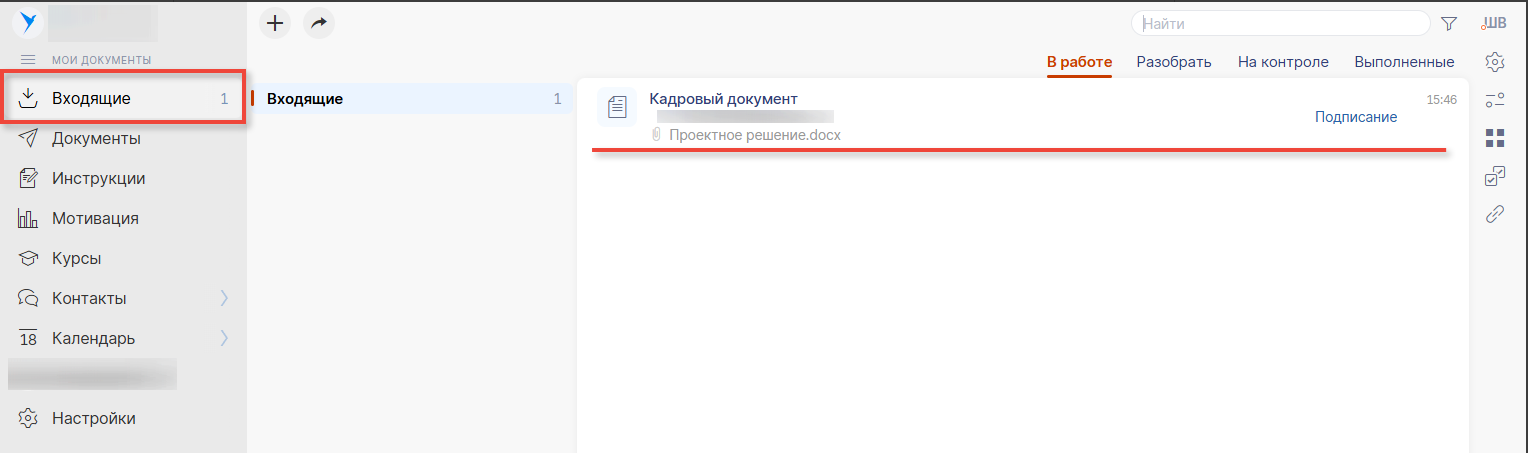Click the plus button to create new

[x=275, y=23]
